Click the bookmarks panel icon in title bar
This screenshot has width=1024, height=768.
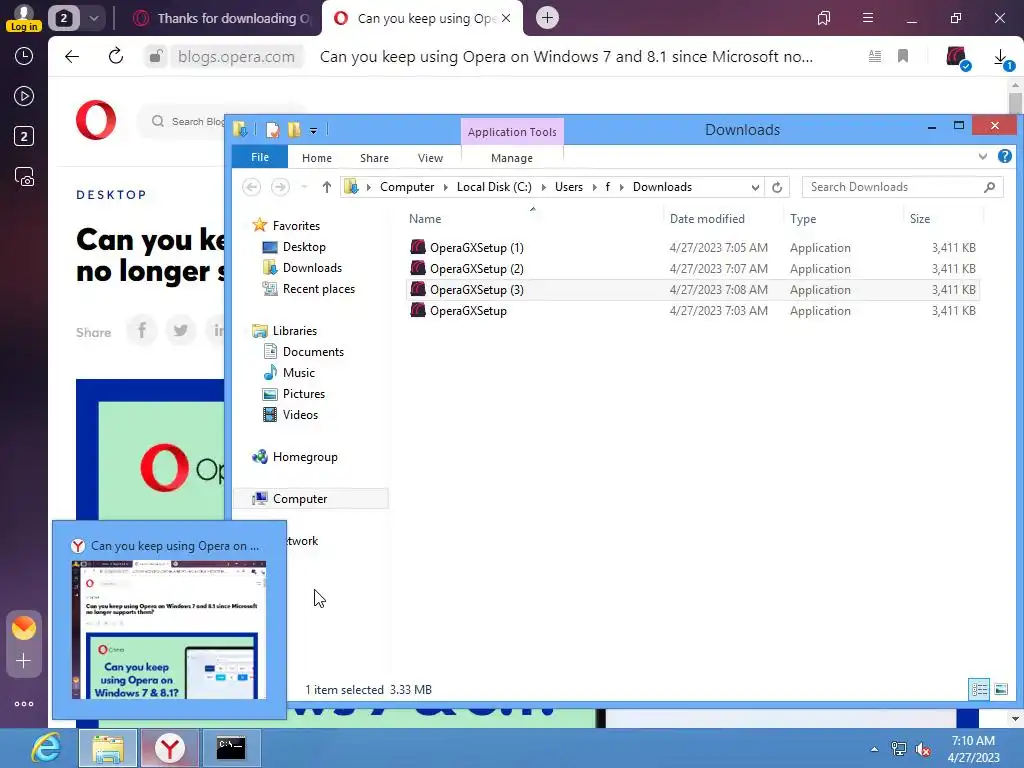[824, 18]
